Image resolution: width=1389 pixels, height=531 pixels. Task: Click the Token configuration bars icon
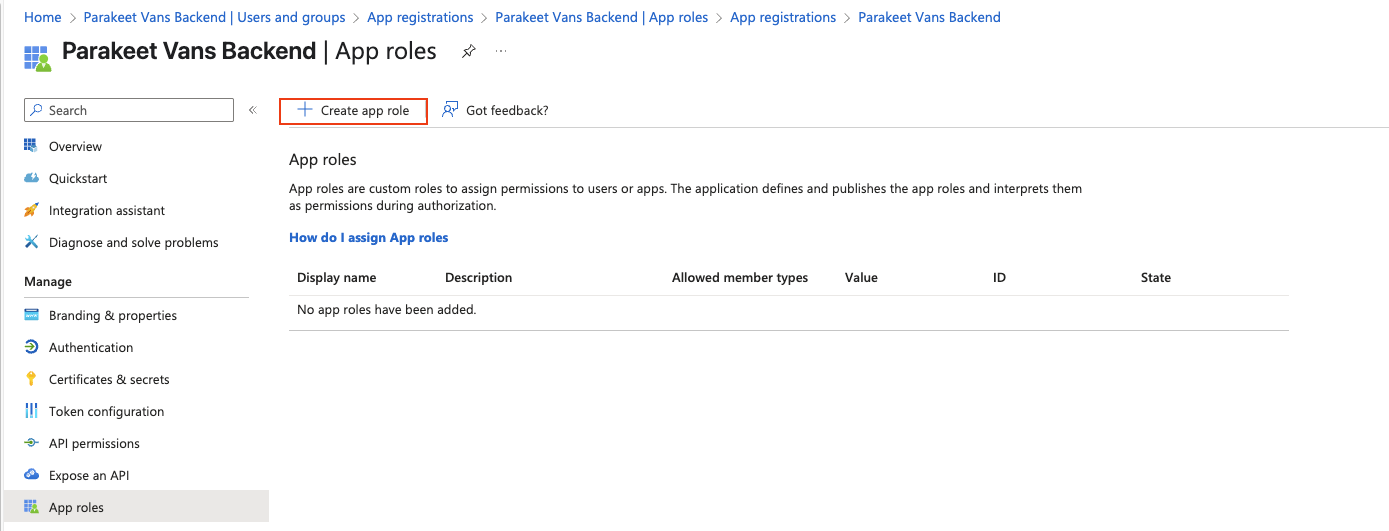click(31, 411)
